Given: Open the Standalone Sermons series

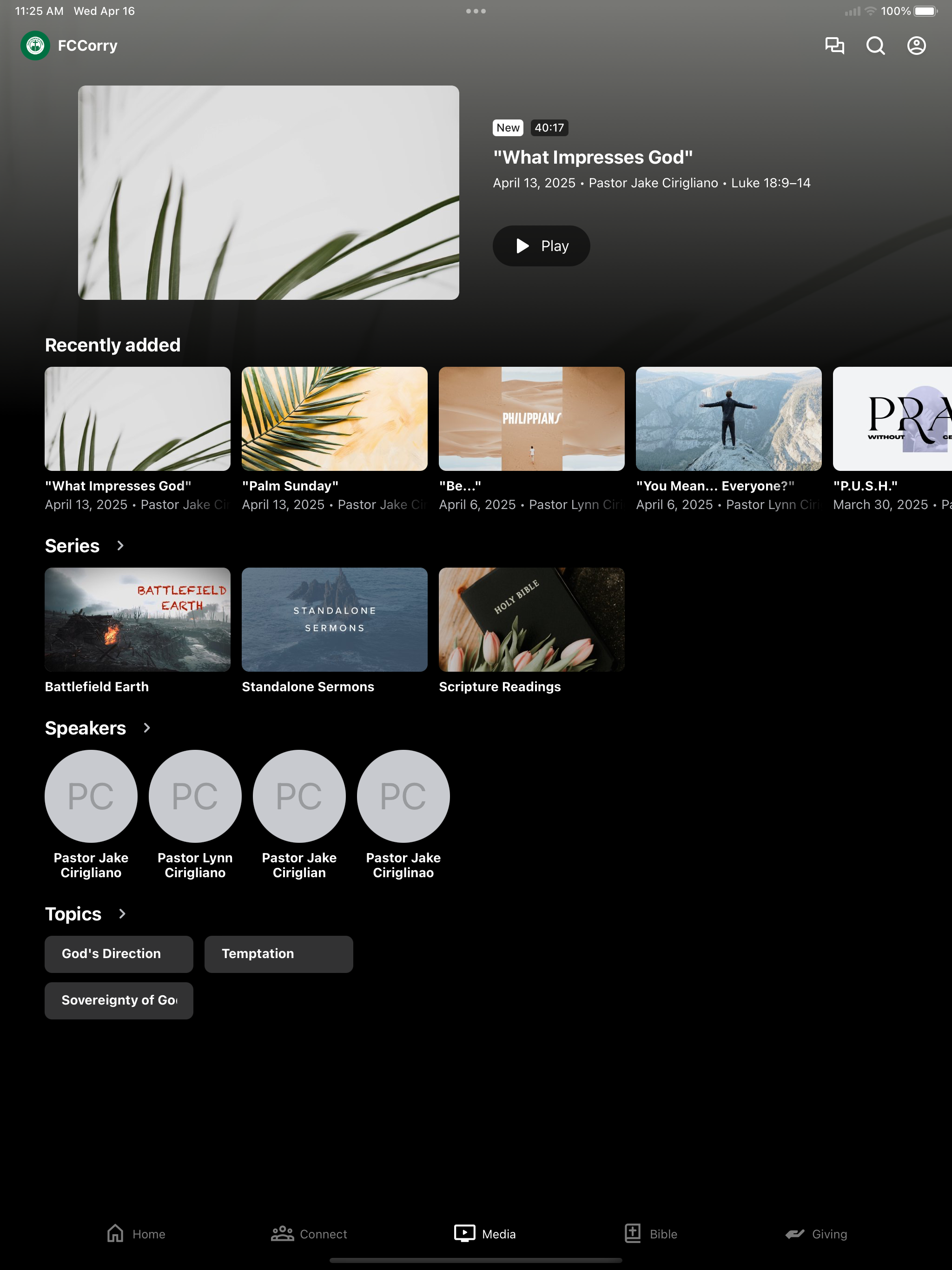Looking at the screenshot, I should point(335,620).
